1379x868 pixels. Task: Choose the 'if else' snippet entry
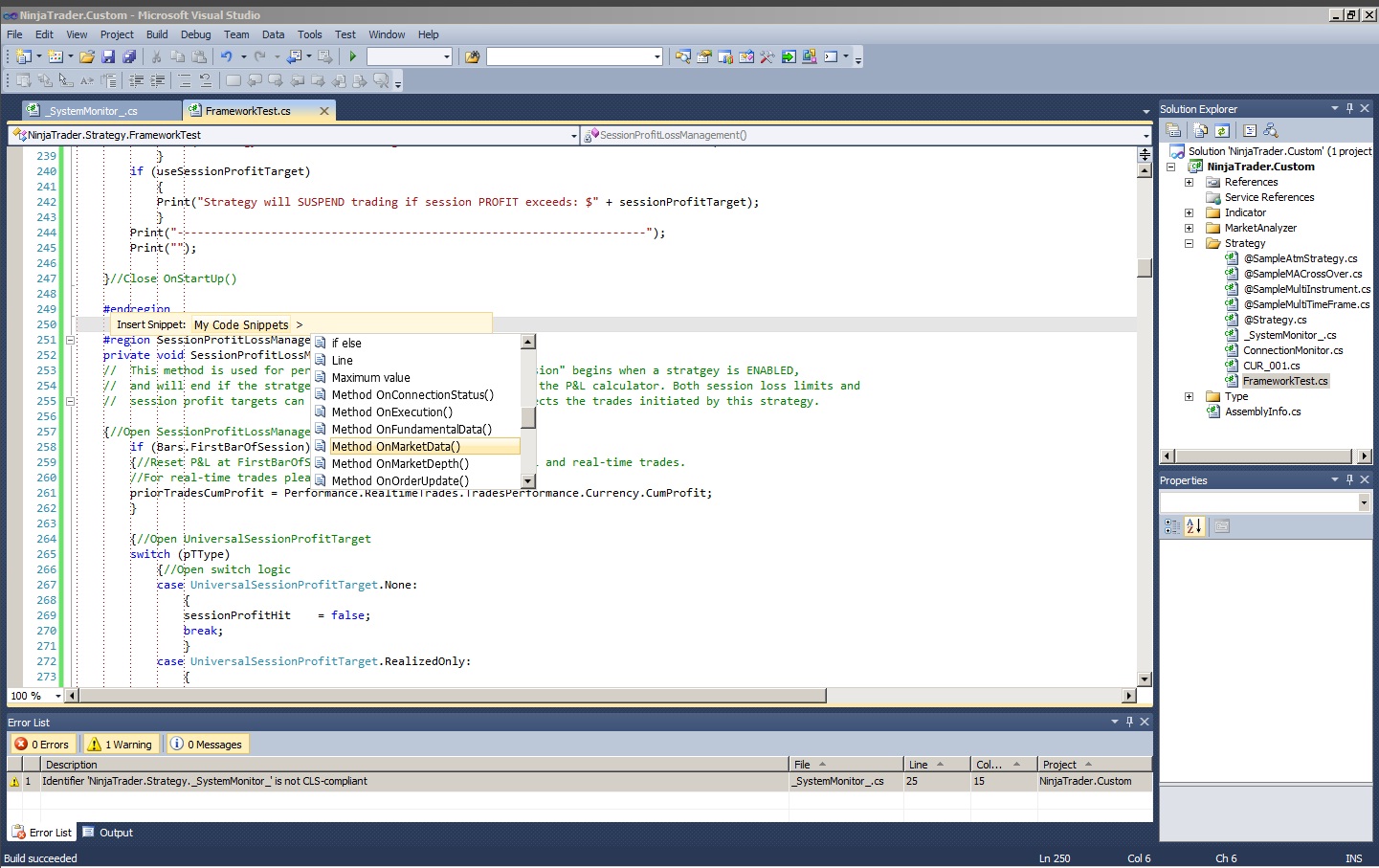[x=346, y=344]
